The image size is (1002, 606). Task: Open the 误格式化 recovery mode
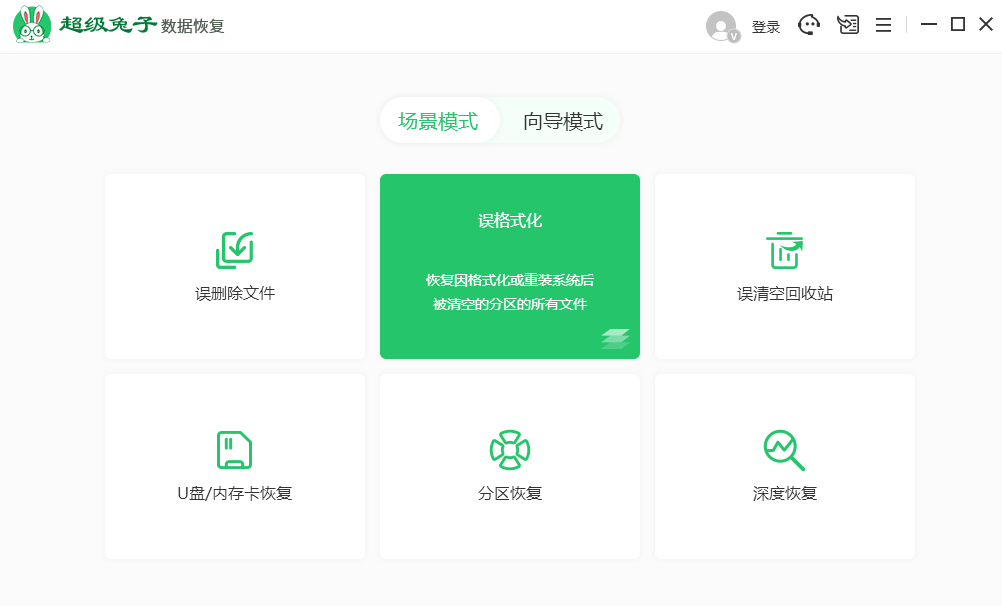(x=509, y=265)
